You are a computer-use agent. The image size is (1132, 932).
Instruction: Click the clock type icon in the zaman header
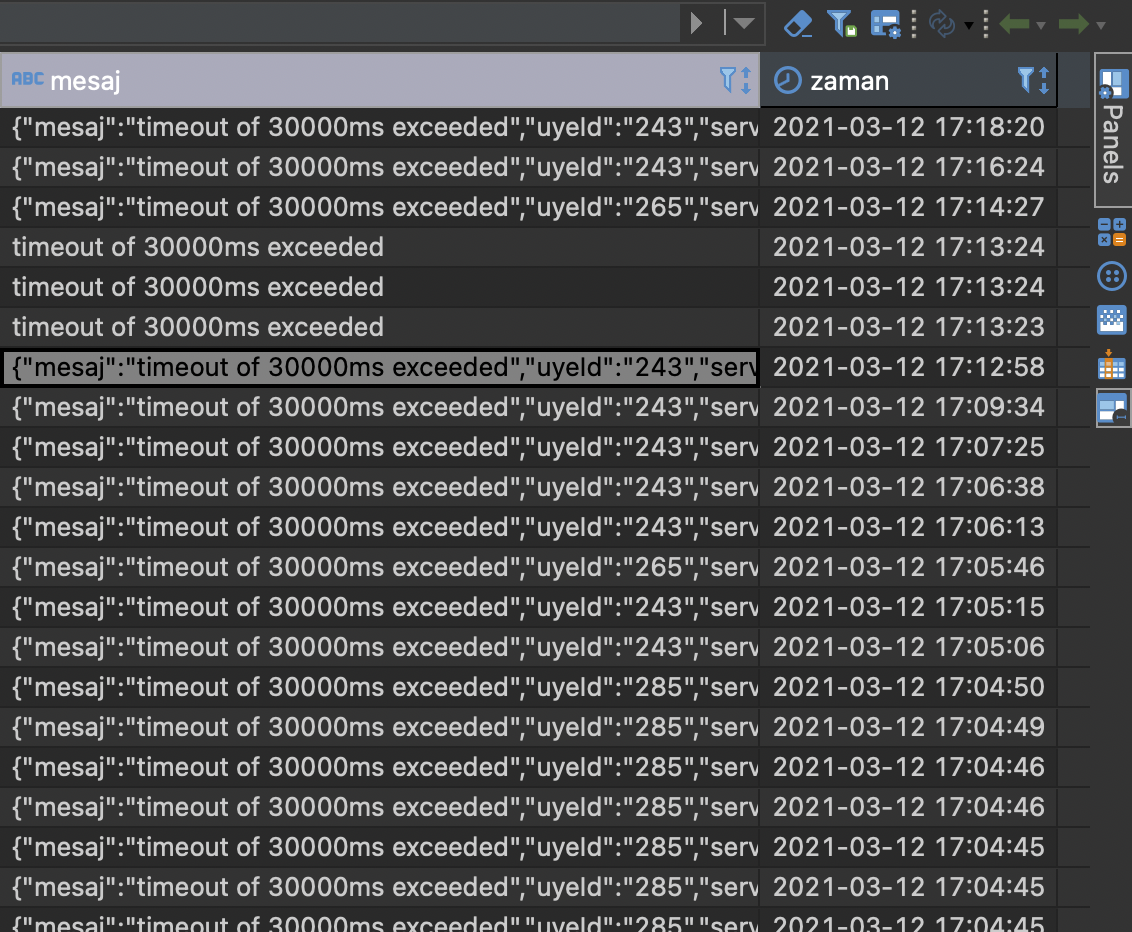click(788, 80)
